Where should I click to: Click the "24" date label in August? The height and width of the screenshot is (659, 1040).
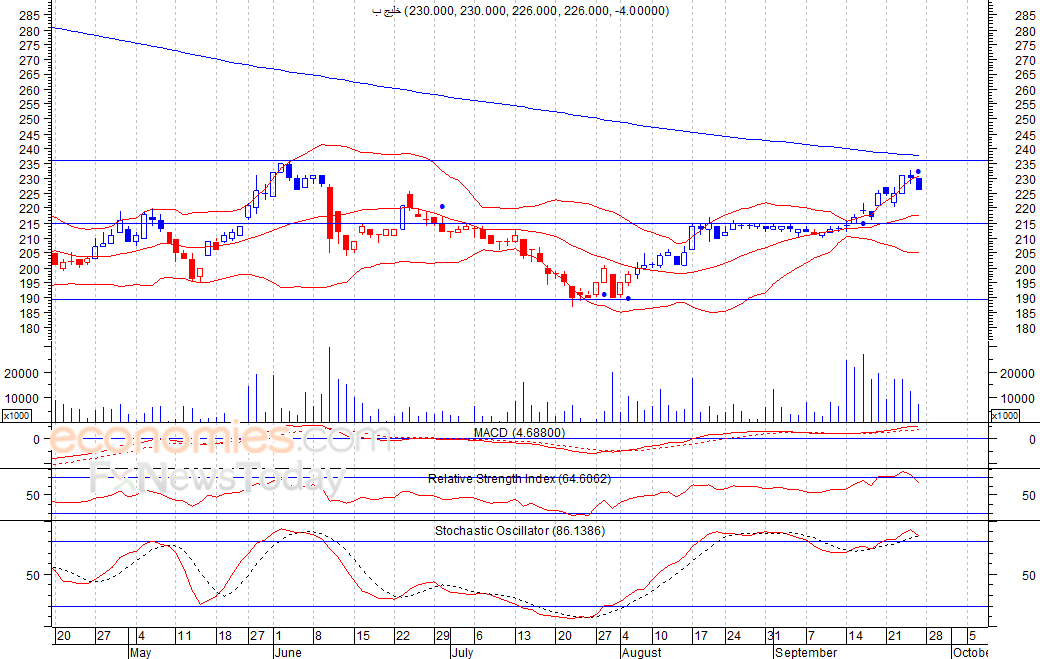click(x=734, y=636)
